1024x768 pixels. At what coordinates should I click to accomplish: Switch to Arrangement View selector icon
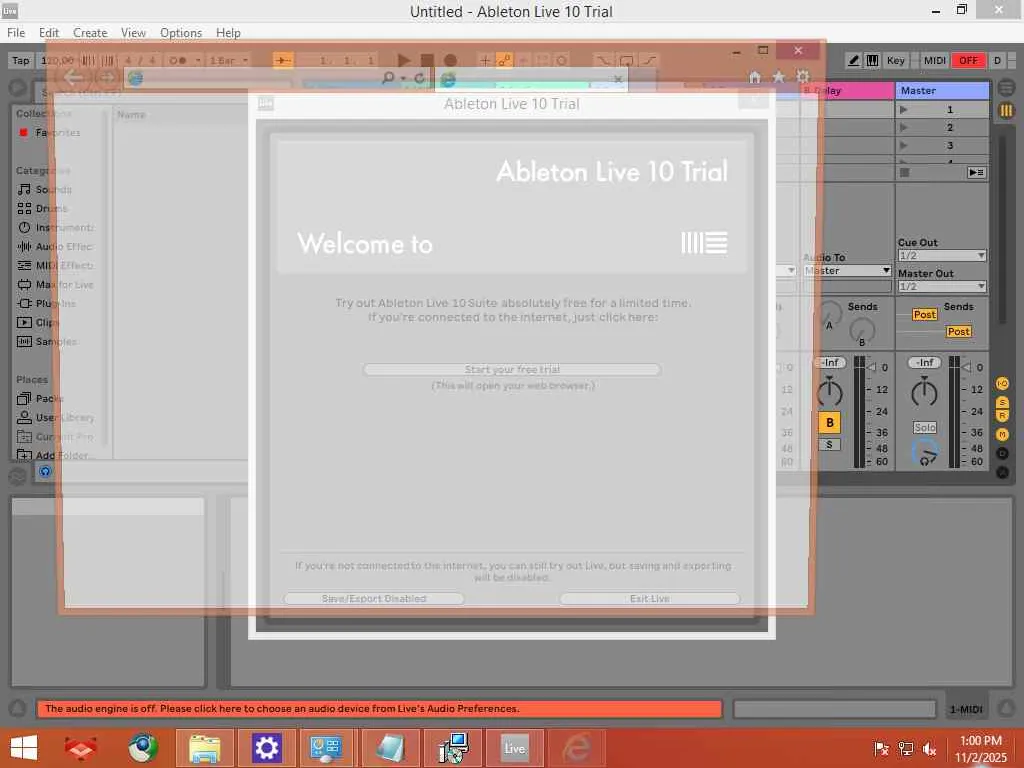(1006, 86)
